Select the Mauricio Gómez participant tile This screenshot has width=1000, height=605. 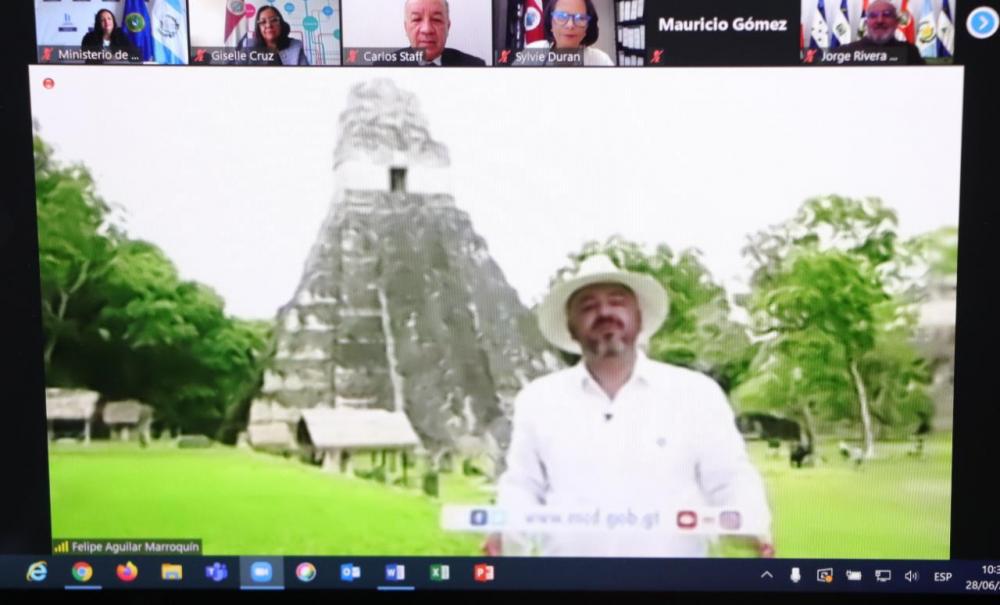721,30
